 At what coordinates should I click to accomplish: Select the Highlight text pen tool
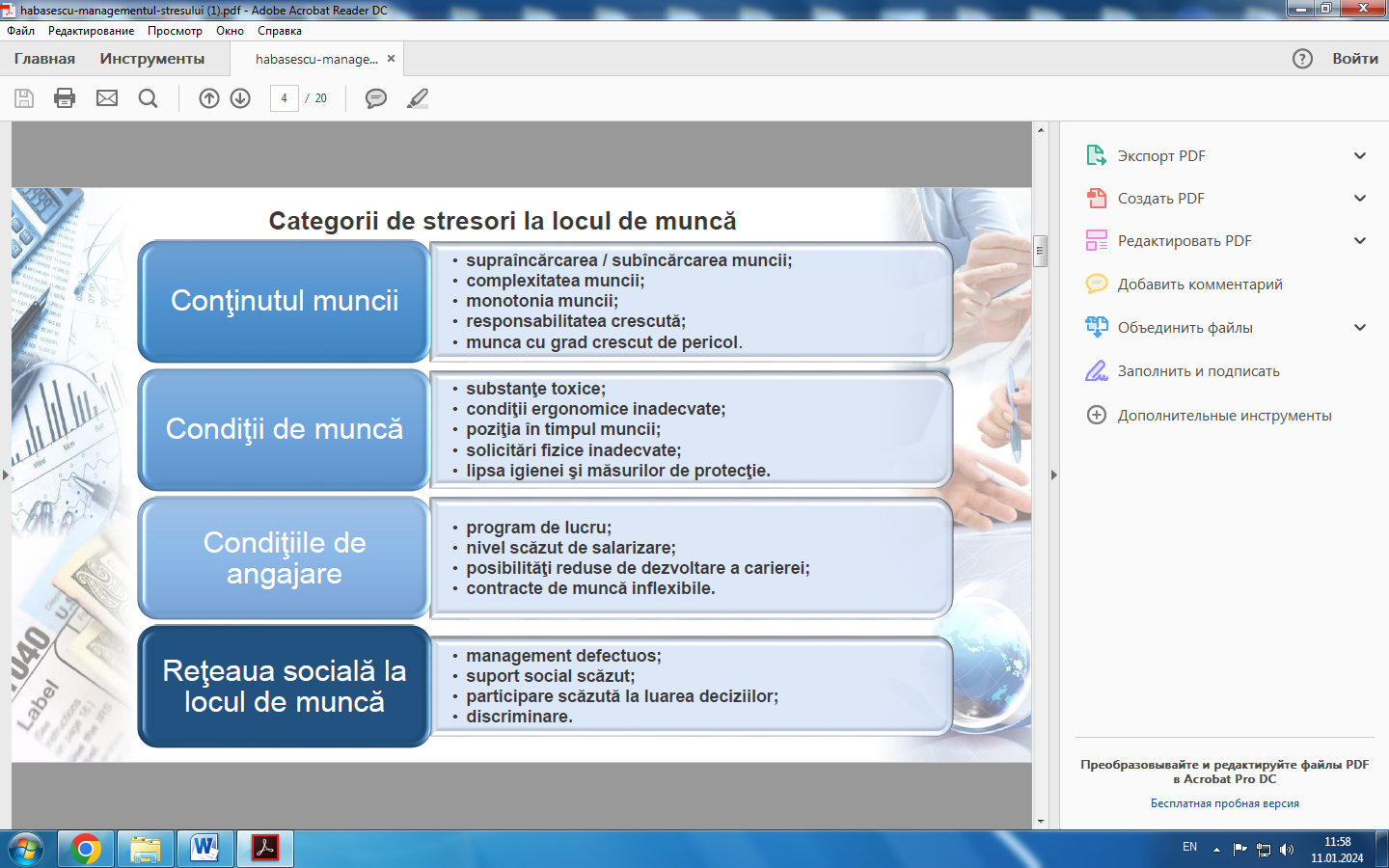418,98
